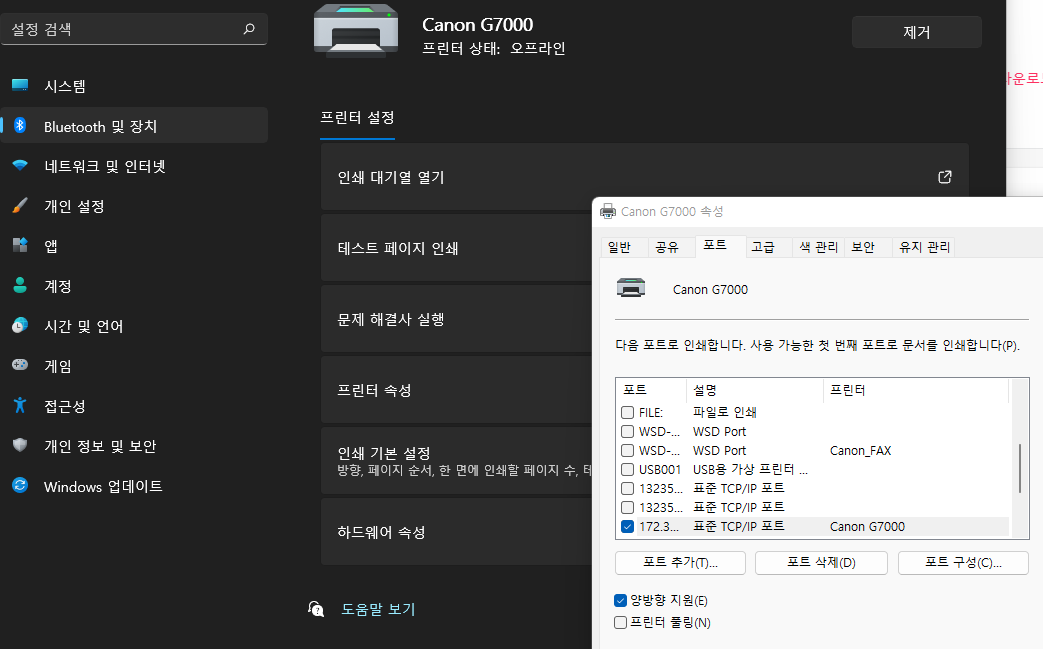Image resolution: width=1043 pixels, height=649 pixels.
Task: Open 하드웨어 속성
Action: tap(456, 532)
